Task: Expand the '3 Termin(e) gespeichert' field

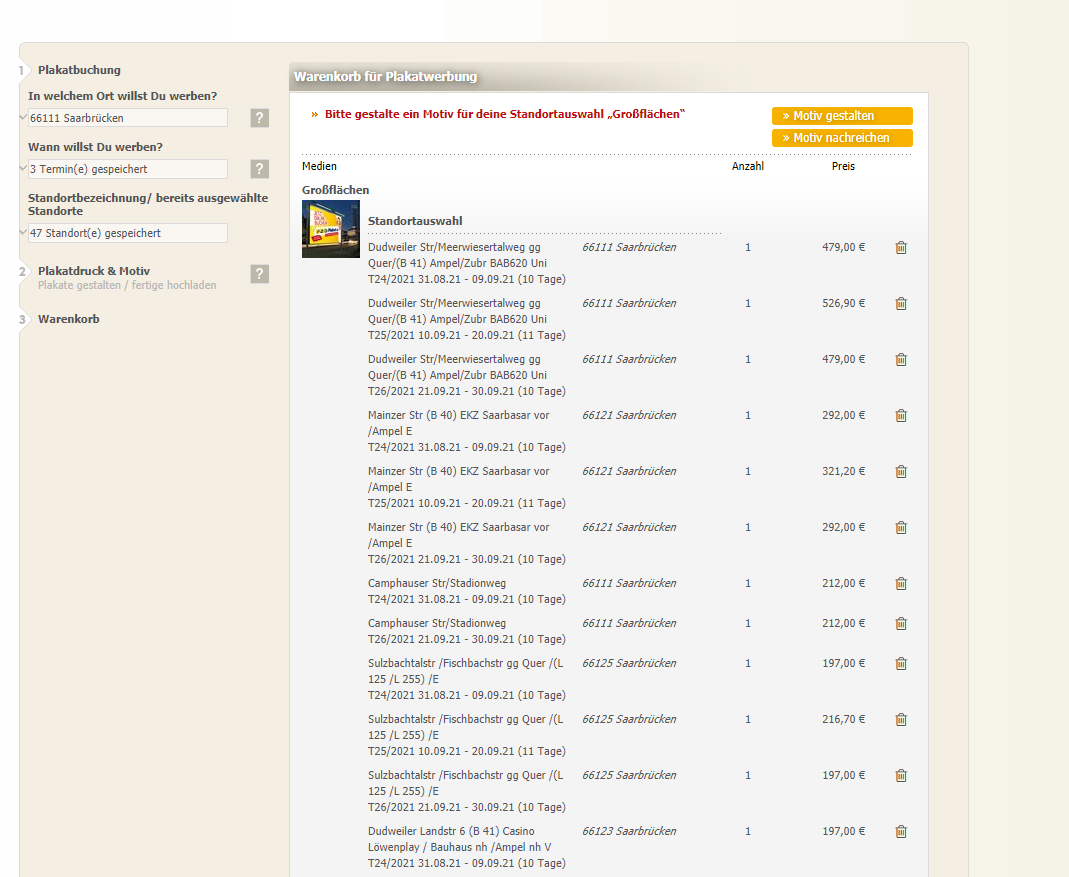Action: (128, 169)
